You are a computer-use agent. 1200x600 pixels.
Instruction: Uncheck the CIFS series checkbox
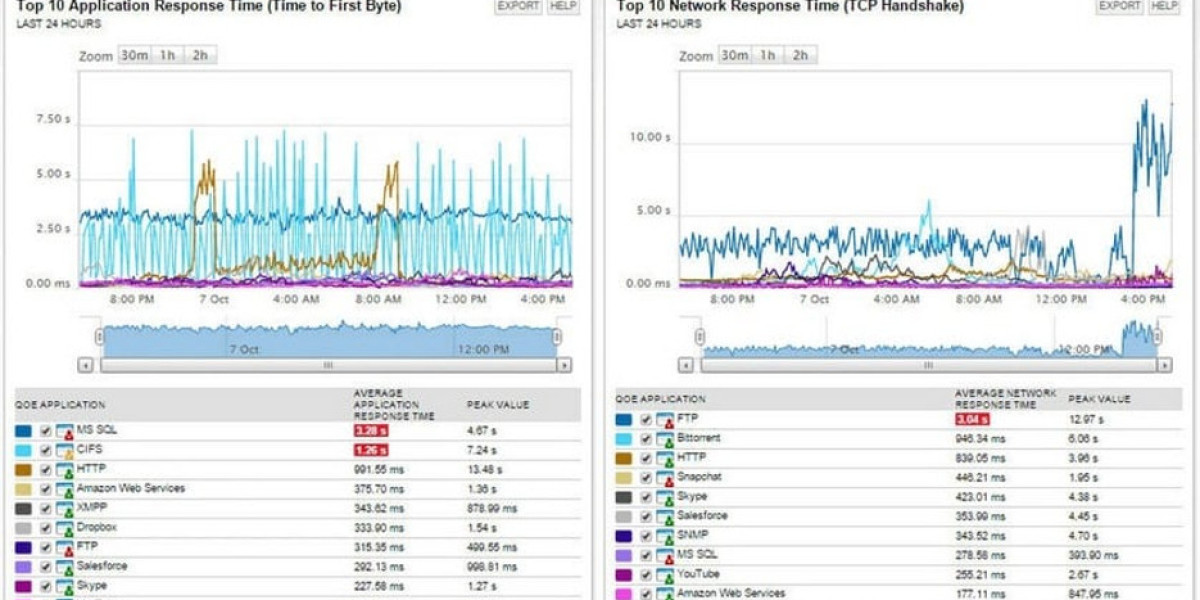click(x=45, y=451)
